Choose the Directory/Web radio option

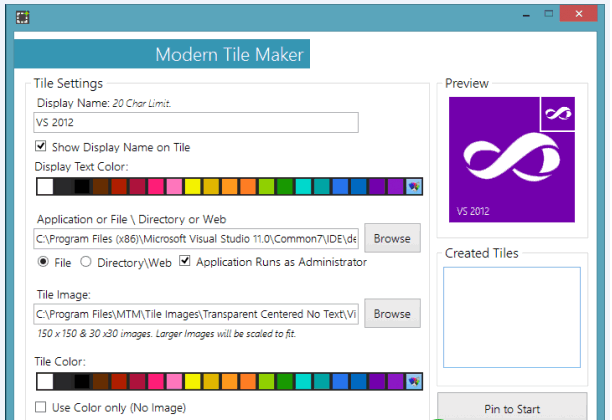pyautogui.click(x=86, y=262)
